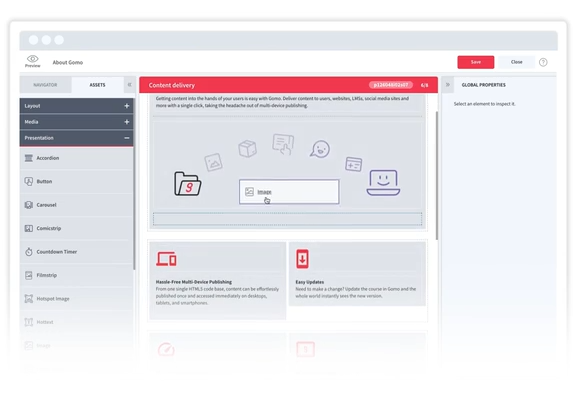Select the Filmstrip asset icon
This screenshot has height=410, width=576.
[x=29, y=275]
